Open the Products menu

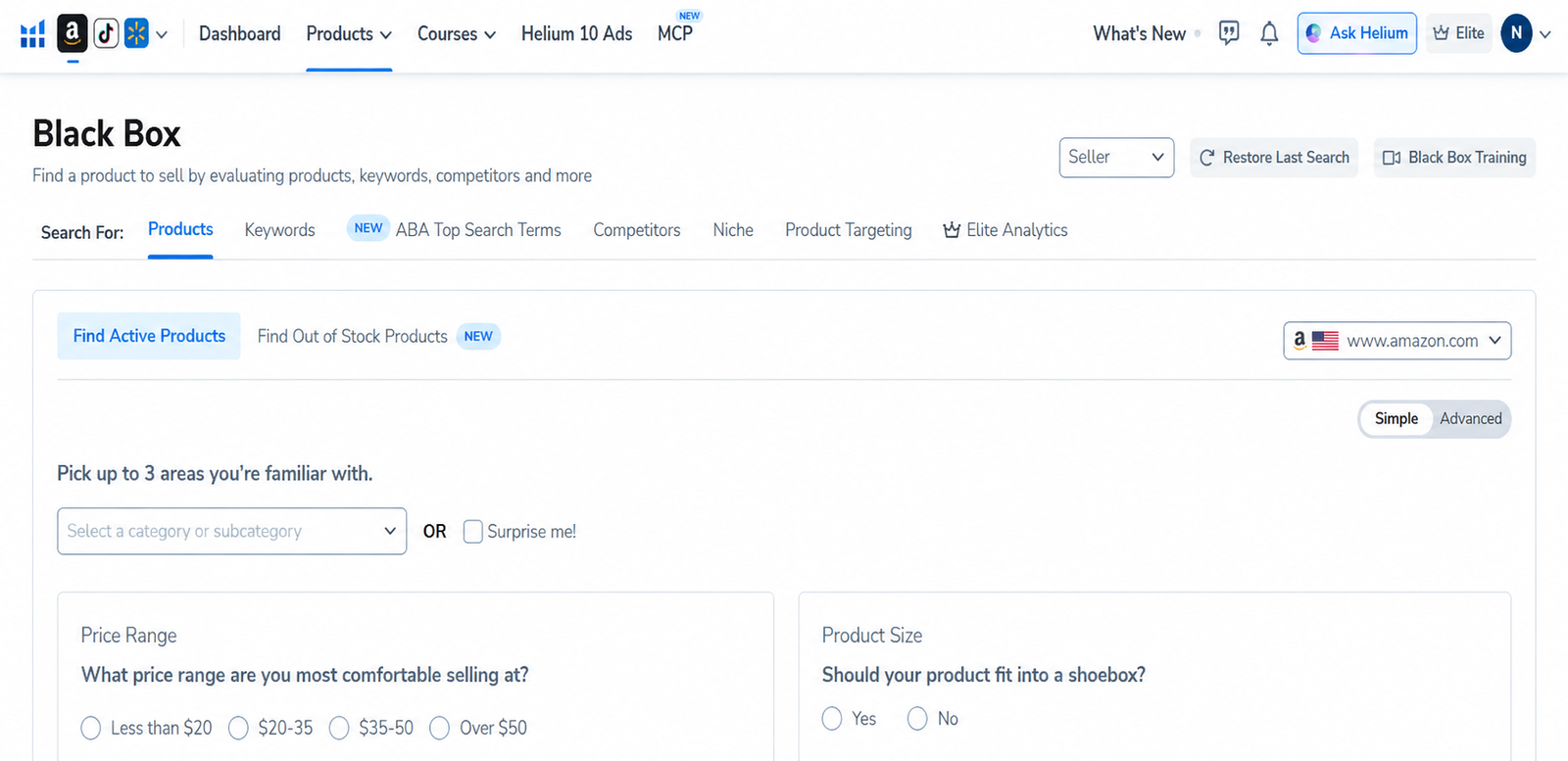[349, 34]
